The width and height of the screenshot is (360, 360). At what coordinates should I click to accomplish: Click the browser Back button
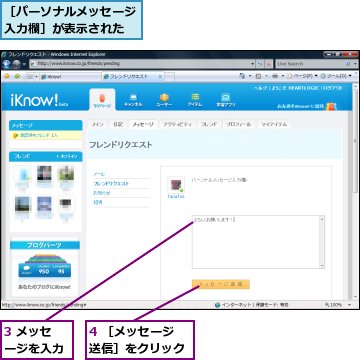click(x=6, y=64)
